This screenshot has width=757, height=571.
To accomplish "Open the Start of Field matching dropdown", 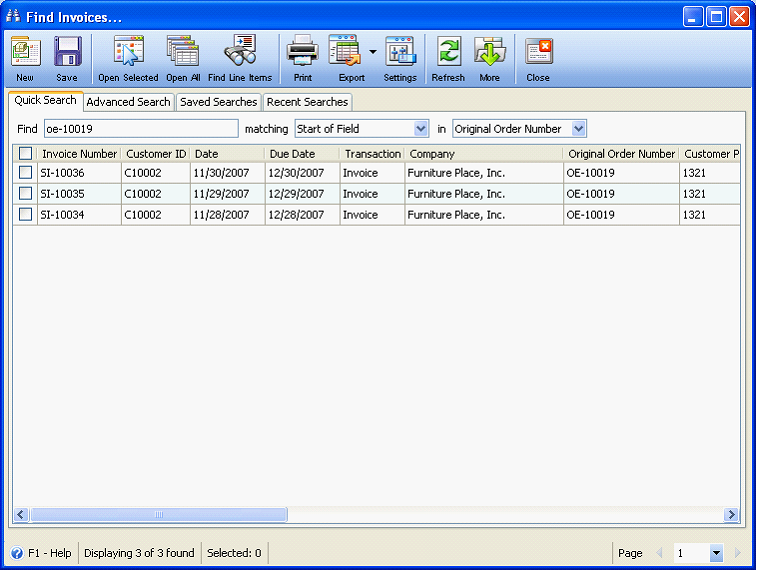I will point(421,129).
